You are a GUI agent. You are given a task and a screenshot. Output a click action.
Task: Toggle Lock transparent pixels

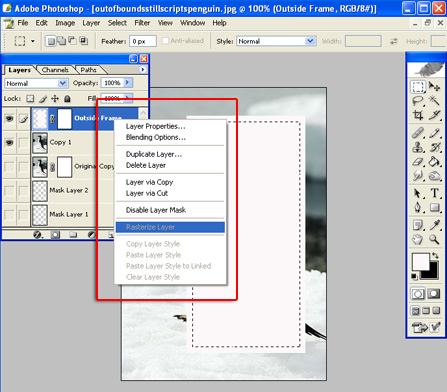(30, 99)
